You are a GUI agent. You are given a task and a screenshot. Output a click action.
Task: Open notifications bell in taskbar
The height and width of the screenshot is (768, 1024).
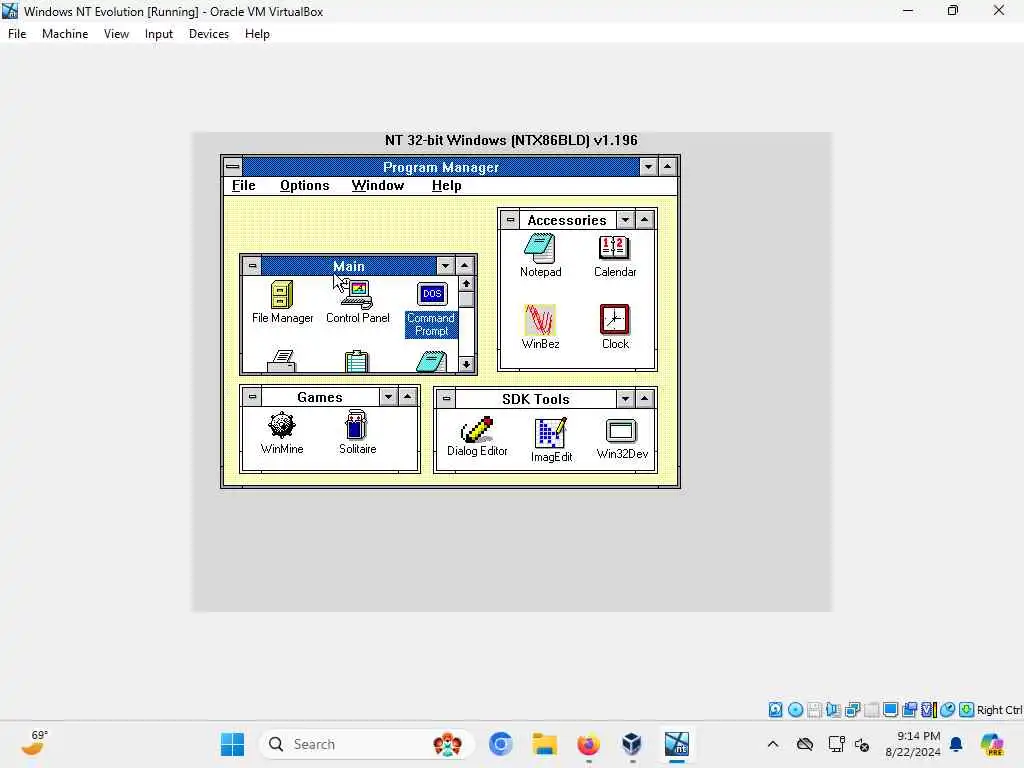tap(956, 744)
